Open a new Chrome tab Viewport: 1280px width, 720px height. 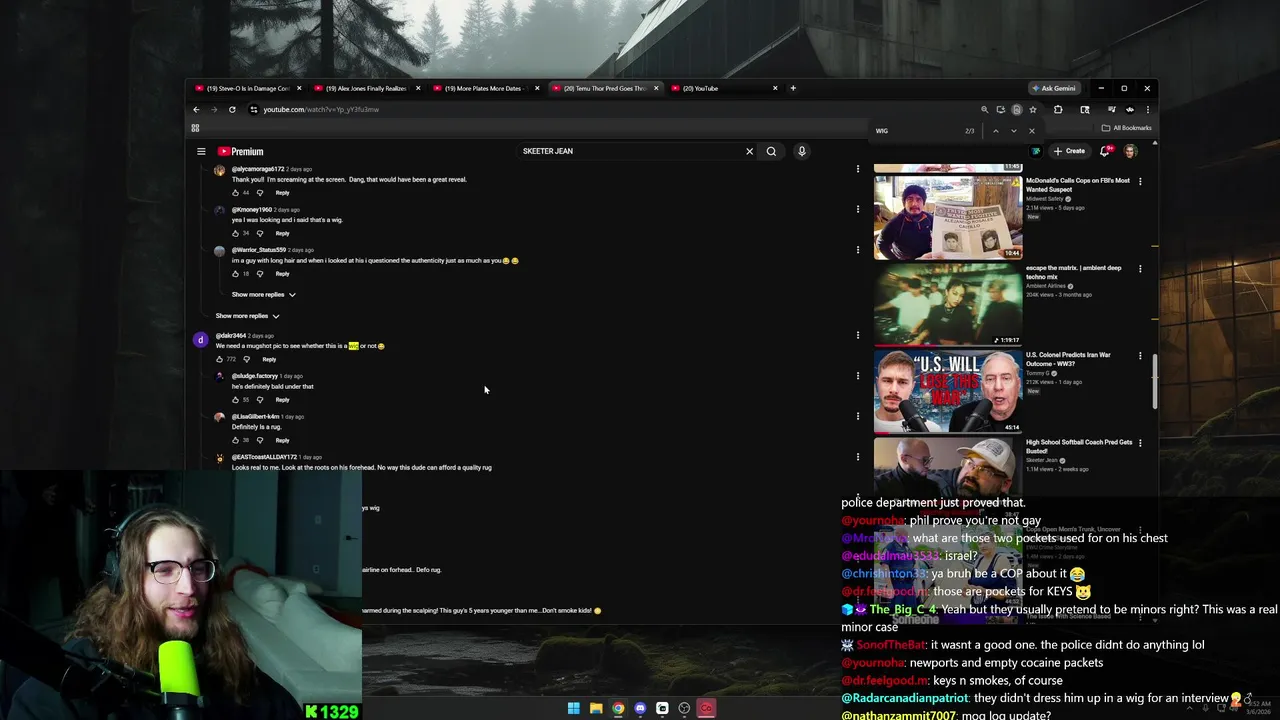pyautogui.click(x=793, y=88)
